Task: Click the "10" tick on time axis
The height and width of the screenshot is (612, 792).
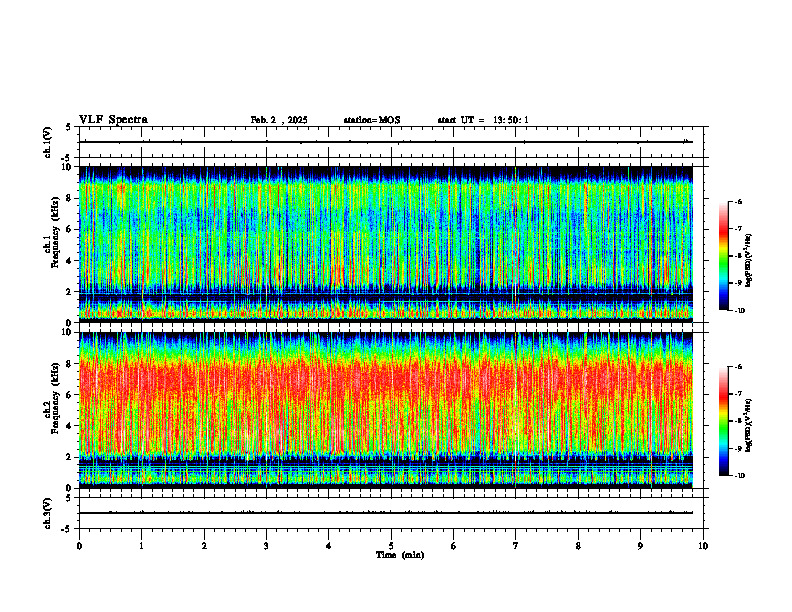Action: pos(703,546)
